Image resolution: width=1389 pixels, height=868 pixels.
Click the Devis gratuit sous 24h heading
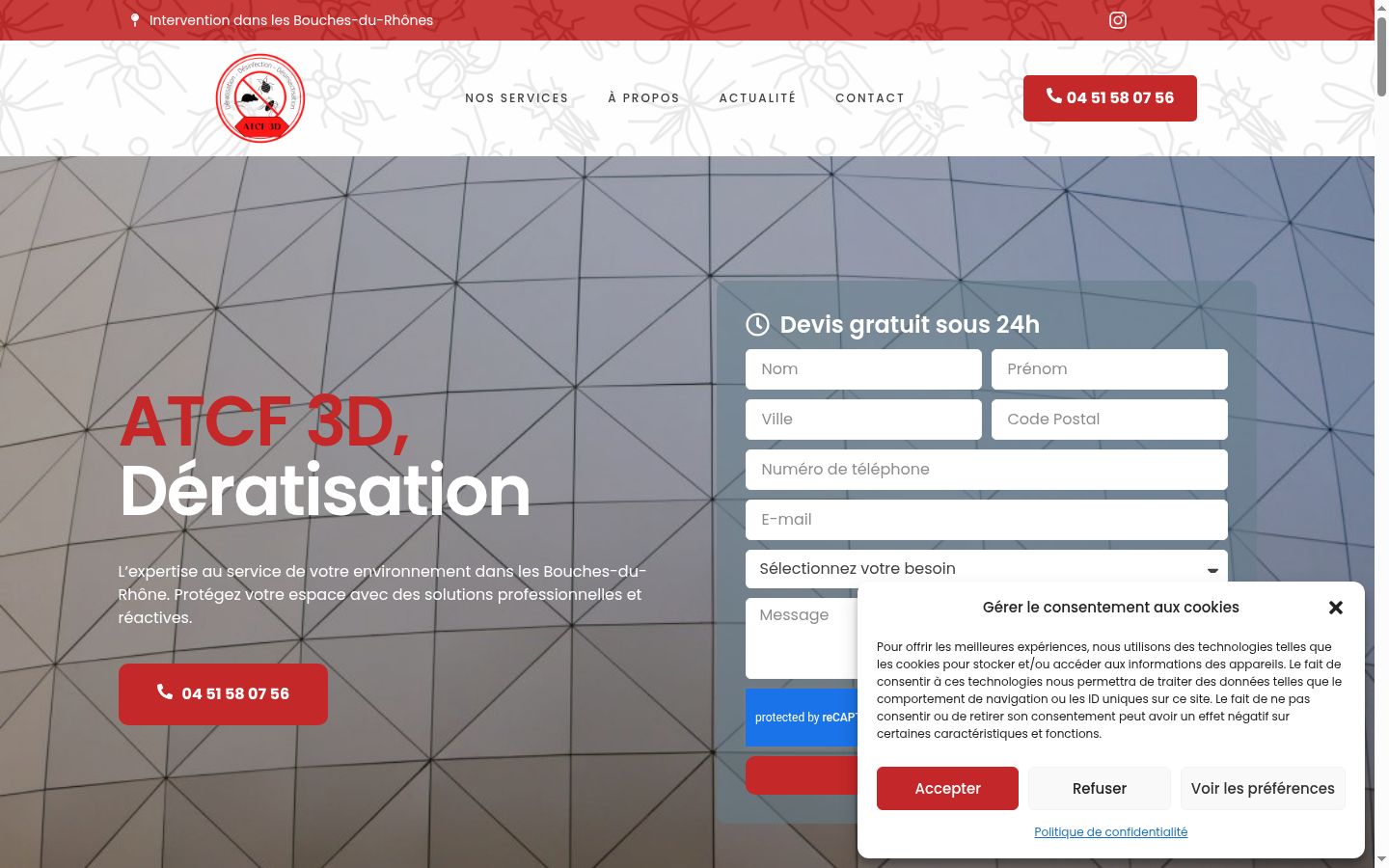[x=910, y=325]
